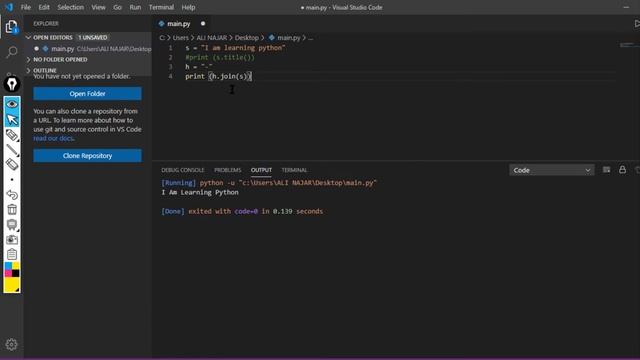Click the Open Folder button
The image size is (640, 360).
pyautogui.click(x=87, y=93)
